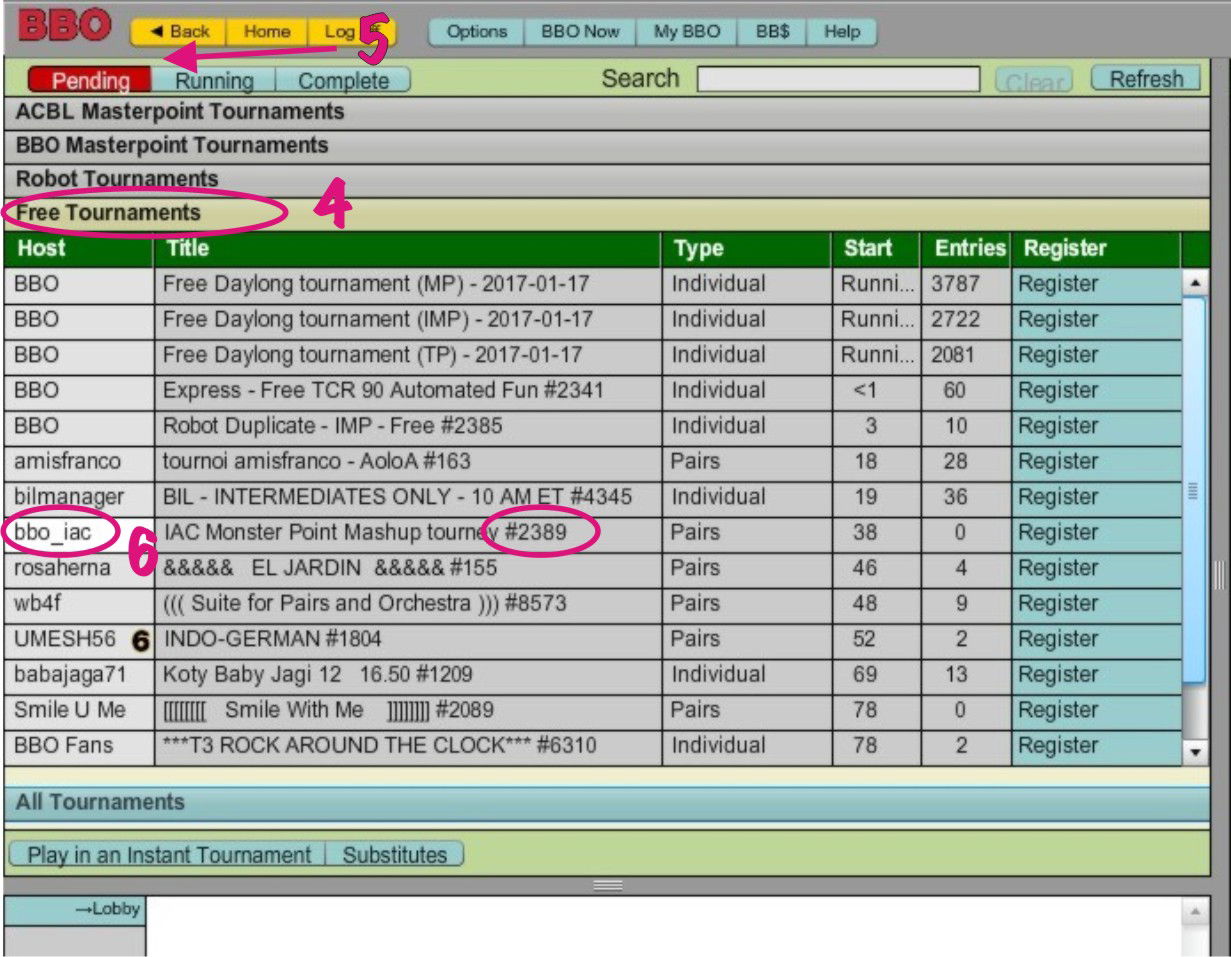The height and width of the screenshot is (957, 1231).
Task: Sort by the Start column header
Action: (x=876, y=249)
